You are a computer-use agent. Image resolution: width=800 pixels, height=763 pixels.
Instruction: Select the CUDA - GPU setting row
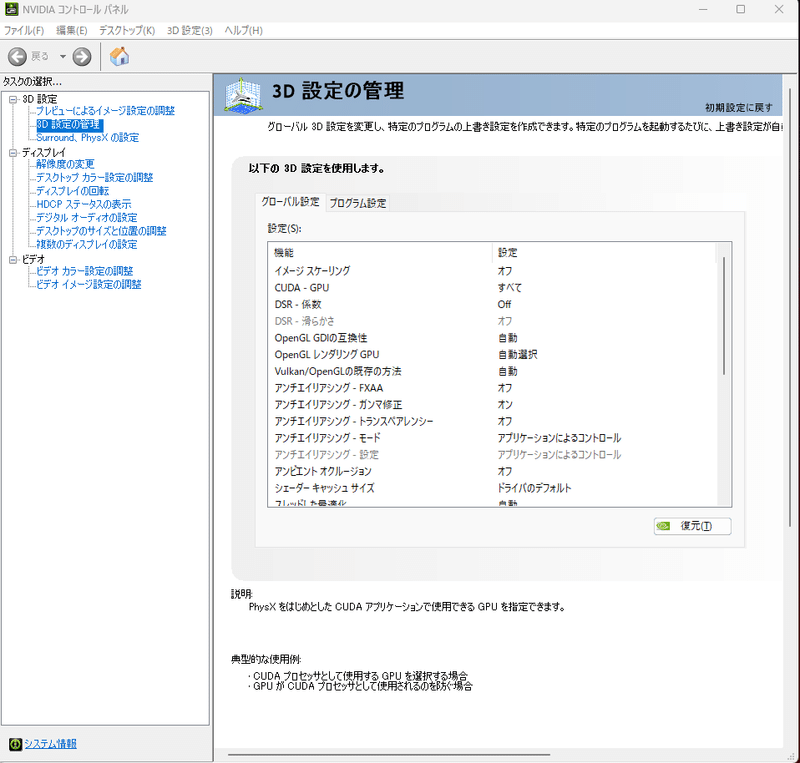(x=492, y=288)
